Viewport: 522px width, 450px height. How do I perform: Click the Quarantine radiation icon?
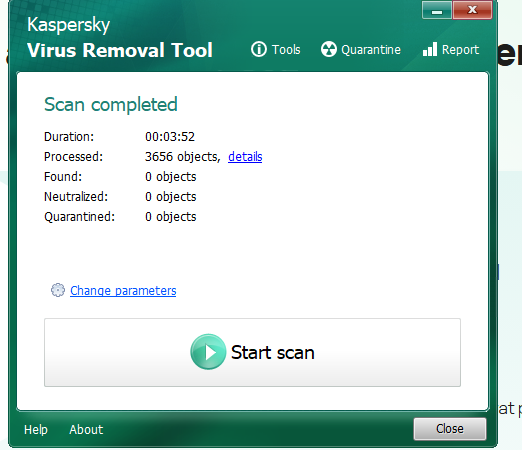(x=329, y=49)
